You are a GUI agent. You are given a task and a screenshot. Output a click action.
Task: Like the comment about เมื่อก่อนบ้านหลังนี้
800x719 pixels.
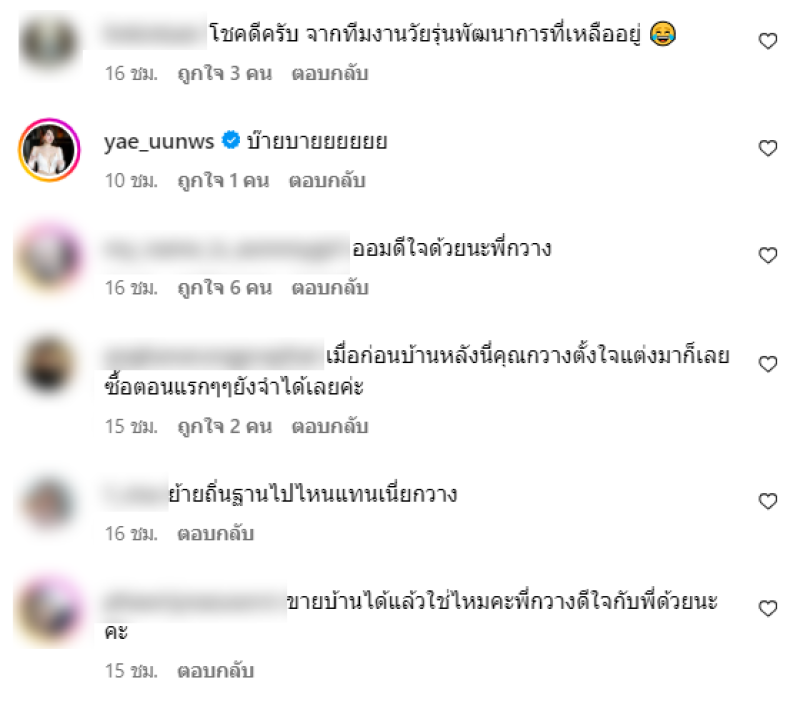click(768, 364)
